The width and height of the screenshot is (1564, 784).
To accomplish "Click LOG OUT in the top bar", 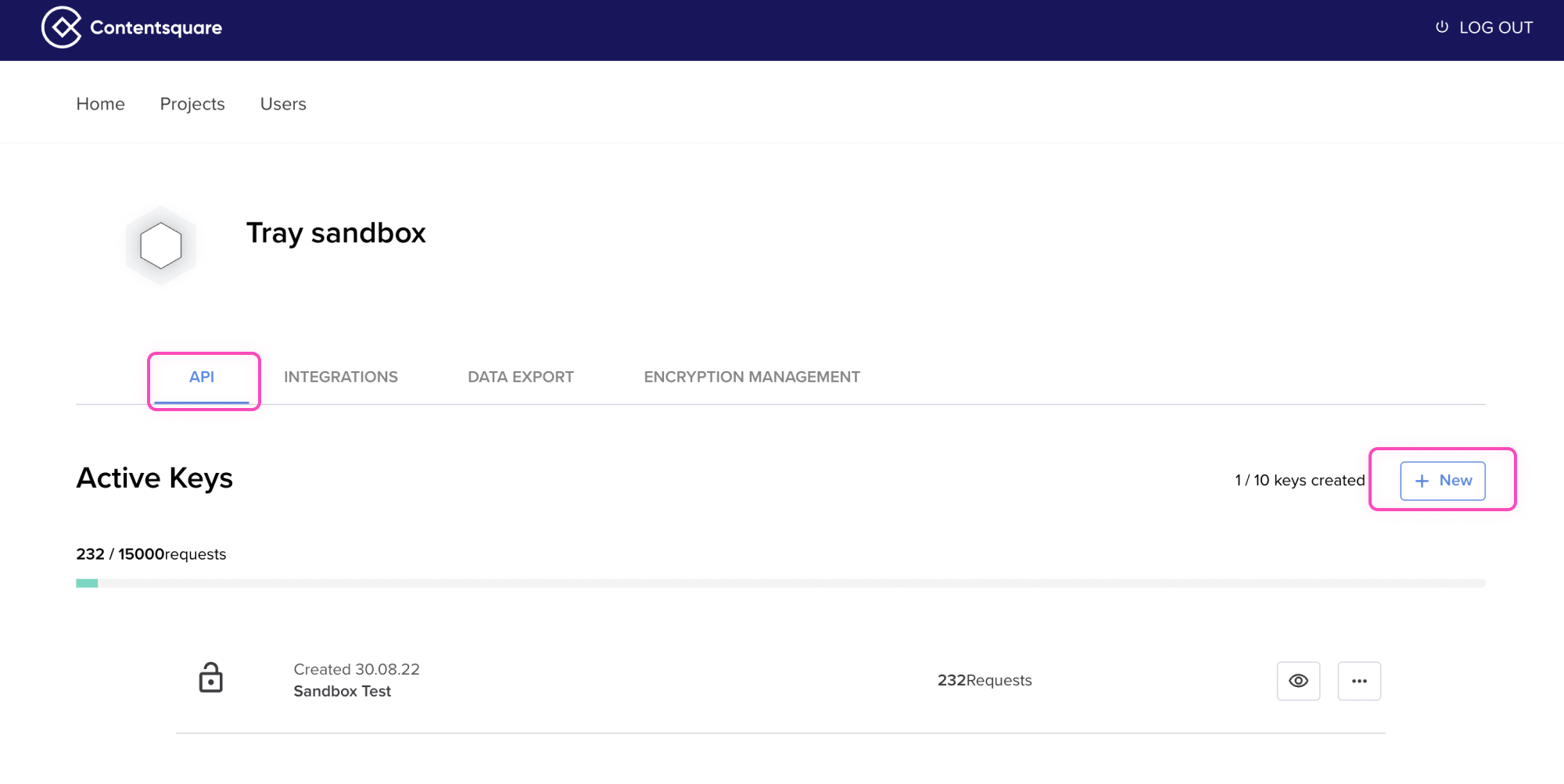I will coord(1494,27).
